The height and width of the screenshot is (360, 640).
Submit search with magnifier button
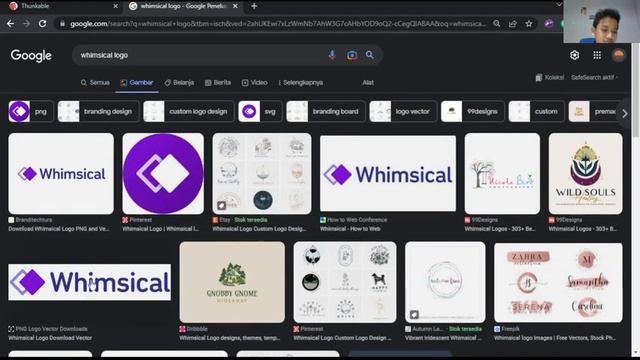[x=370, y=55]
